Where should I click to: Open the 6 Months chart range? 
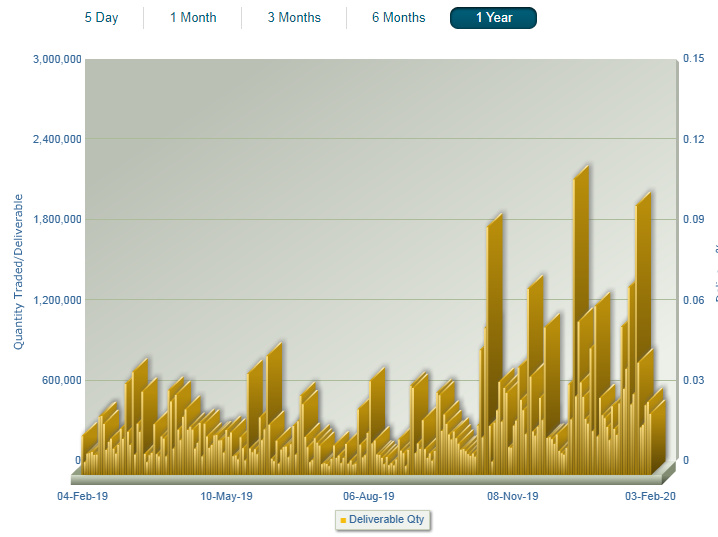[398, 18]
